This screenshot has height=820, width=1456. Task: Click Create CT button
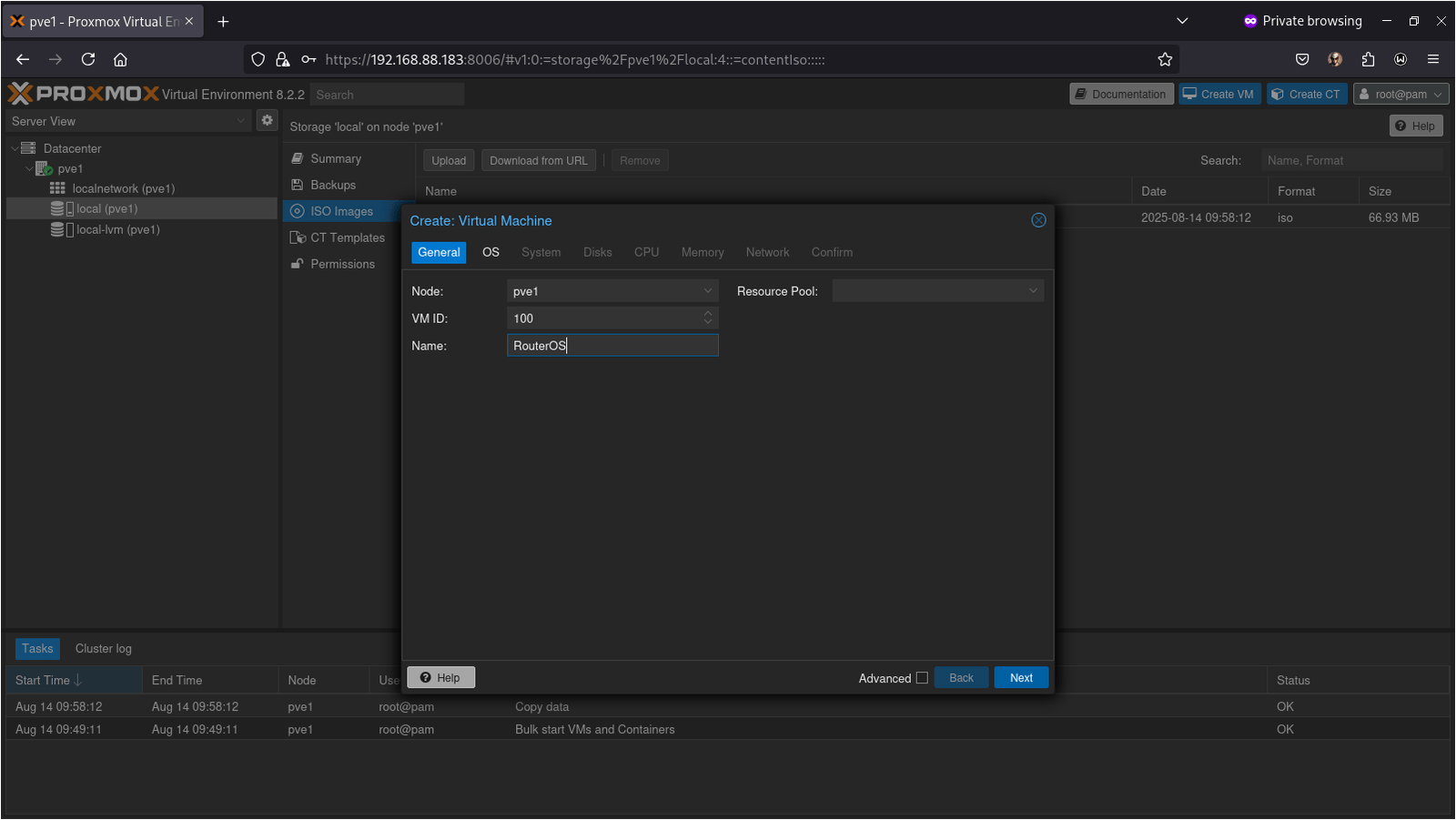click(x=1307, y=94)
